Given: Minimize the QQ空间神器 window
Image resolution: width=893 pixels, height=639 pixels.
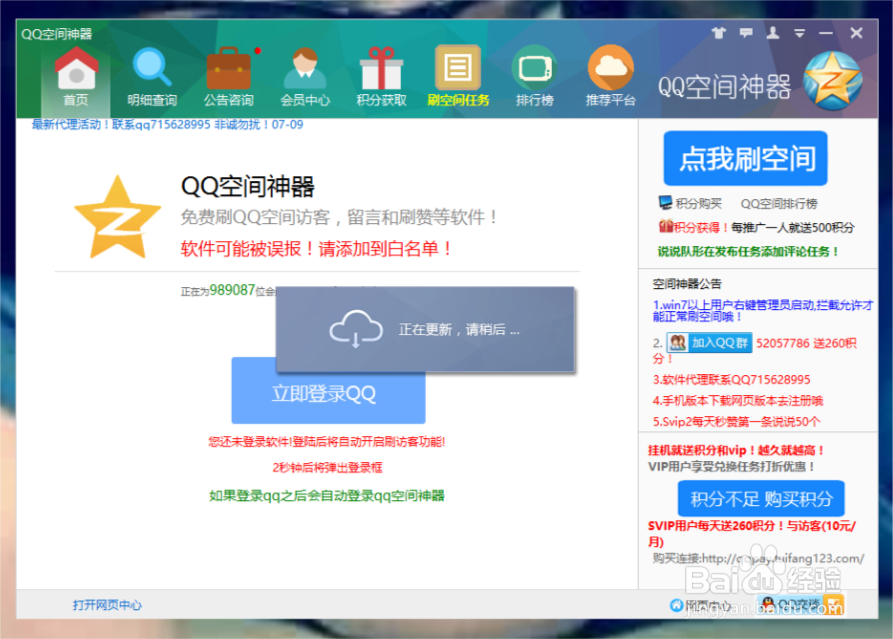Looking at the screenshot, I should [x=826, y=33].
